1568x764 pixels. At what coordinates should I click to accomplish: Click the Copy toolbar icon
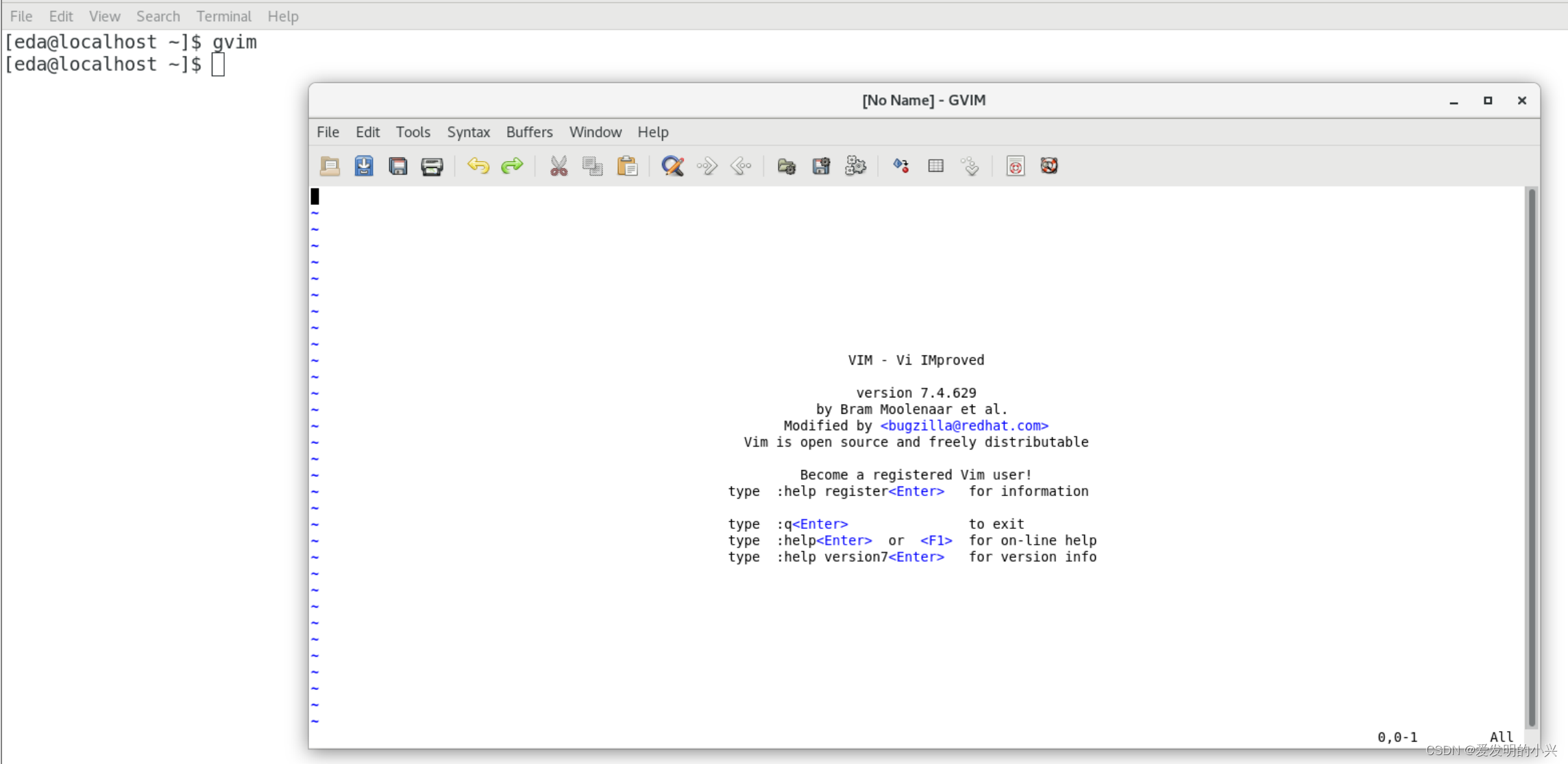pyautogui.click(x=593, y=166)
